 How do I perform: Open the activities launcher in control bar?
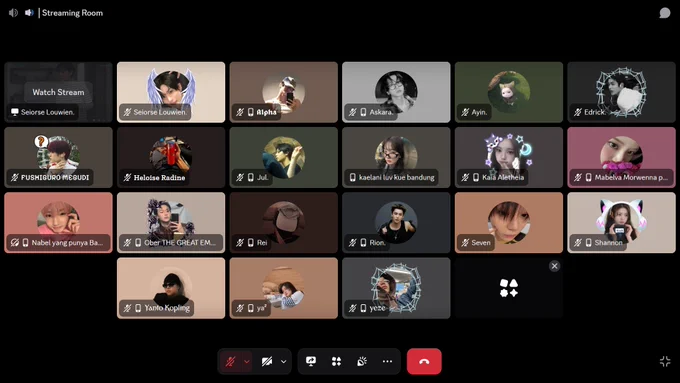[x=336, y=361]
